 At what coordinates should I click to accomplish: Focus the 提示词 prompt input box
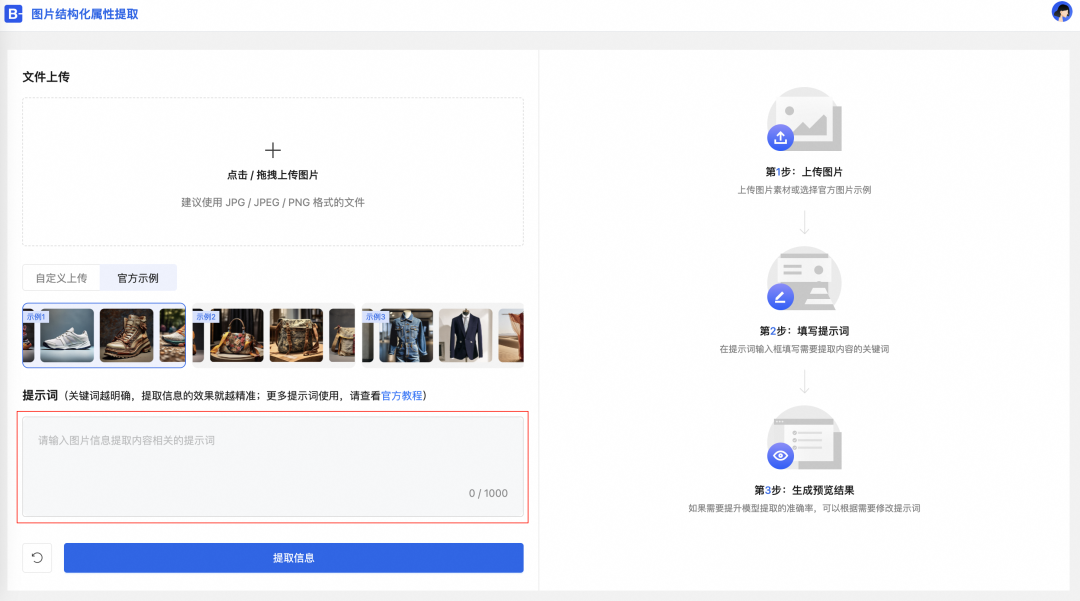273,467
